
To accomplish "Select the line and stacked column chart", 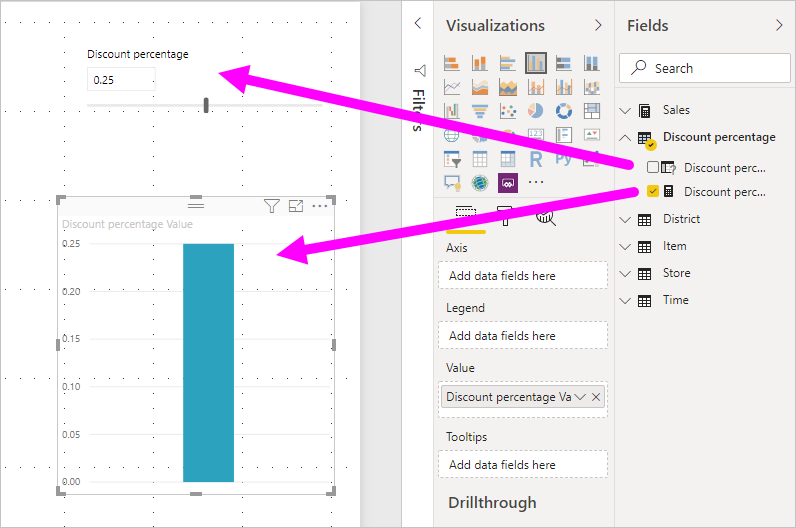I will tap(536, 87).
